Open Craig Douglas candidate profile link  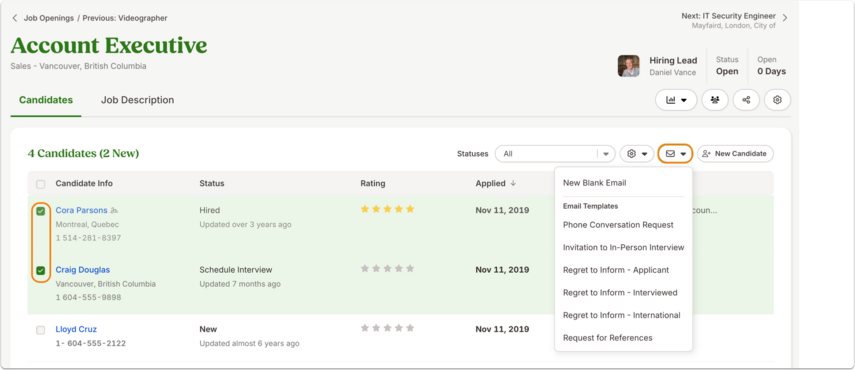pyautogui.click(x=82, y=270)
